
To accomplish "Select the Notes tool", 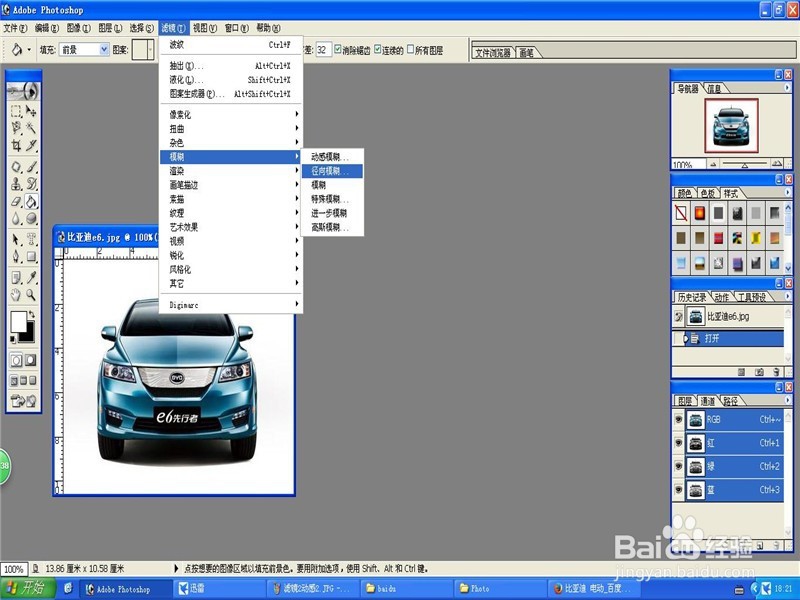I will 16,278.
